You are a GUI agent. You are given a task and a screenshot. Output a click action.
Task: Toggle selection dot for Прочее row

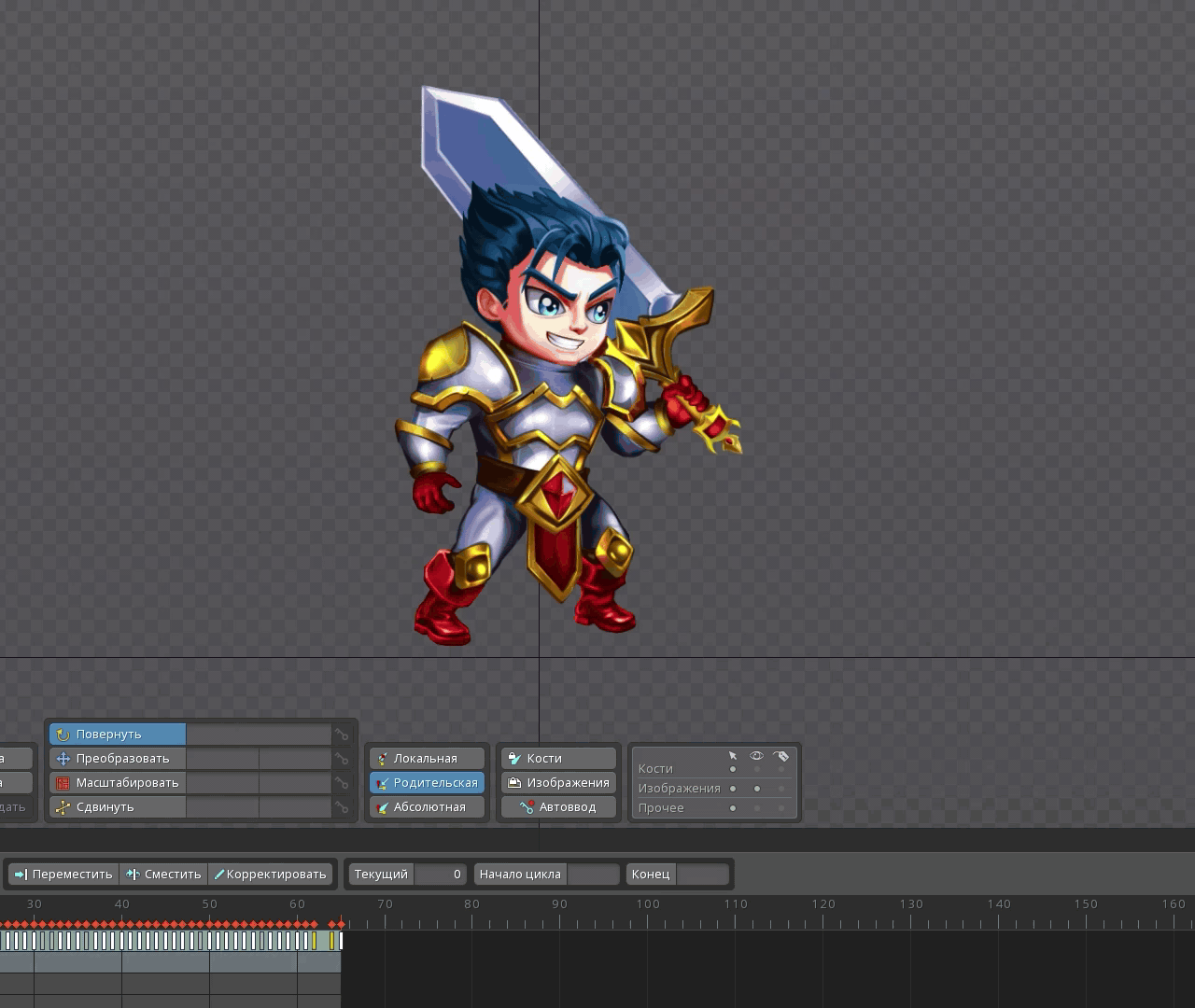tap(733, 808)
